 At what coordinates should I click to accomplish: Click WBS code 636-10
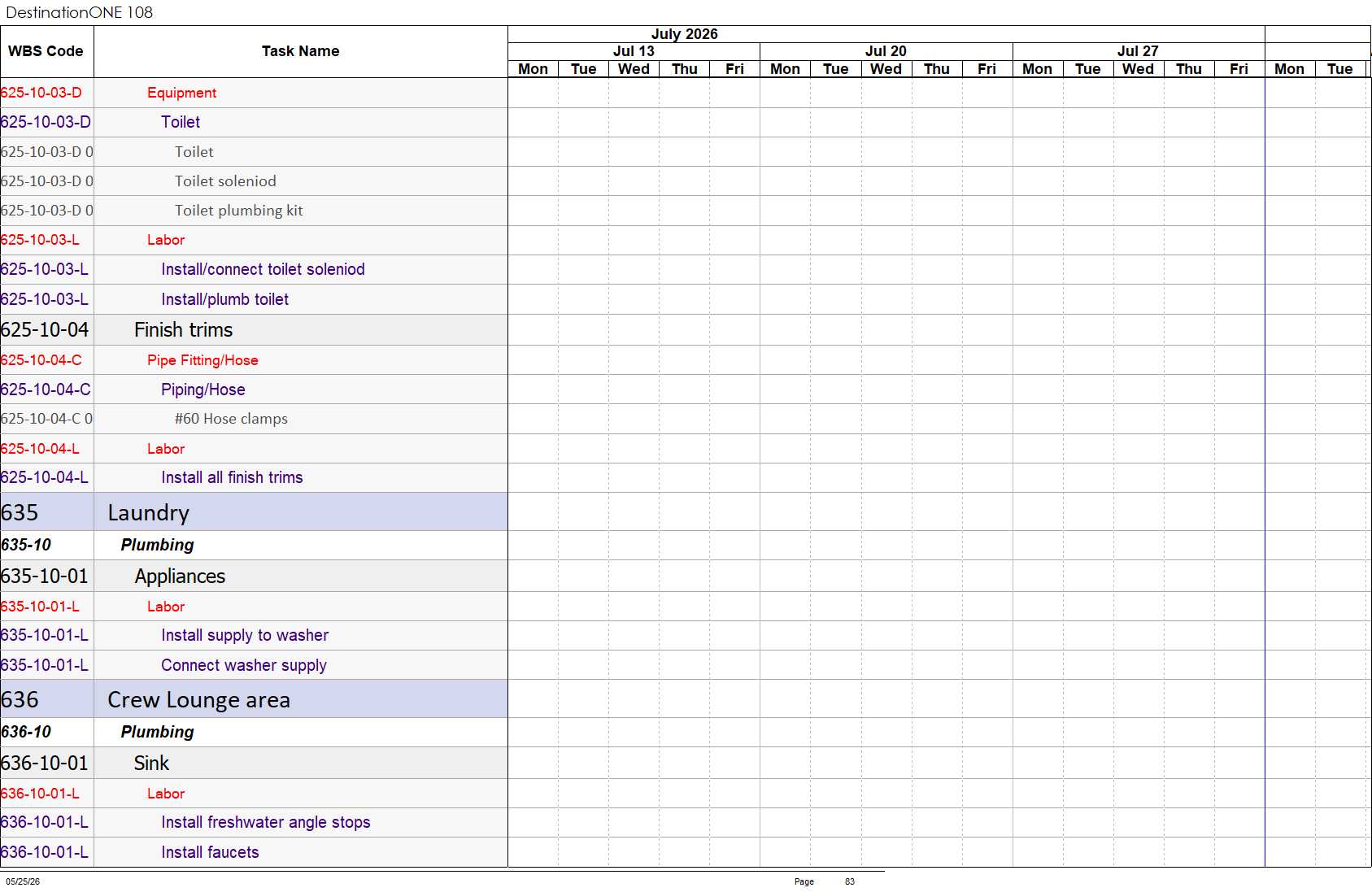tap(26, 732)
